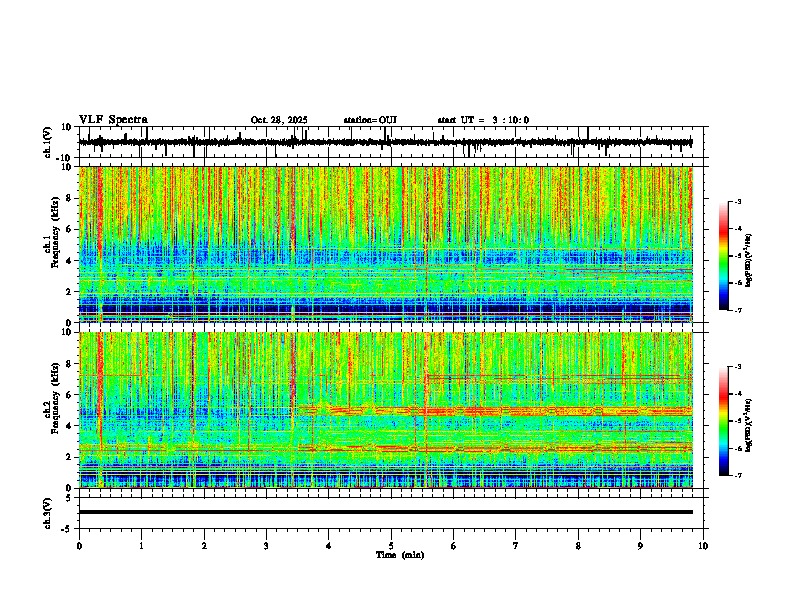Click the time axis tick label "7"
This screenshot has height=612, width=792.
click(x=516, y=546)
